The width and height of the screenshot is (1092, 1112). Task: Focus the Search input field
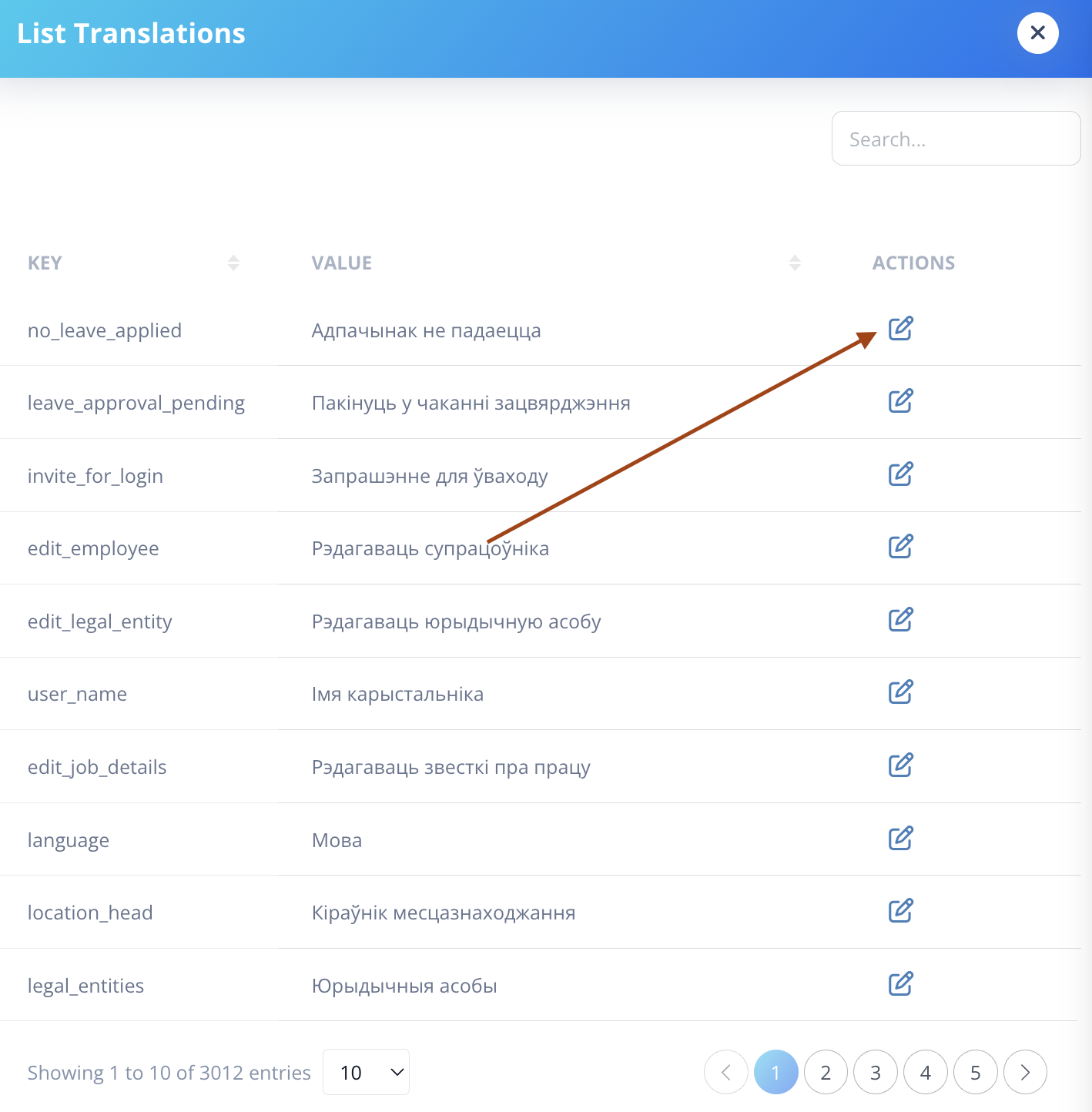pos(956,139)
